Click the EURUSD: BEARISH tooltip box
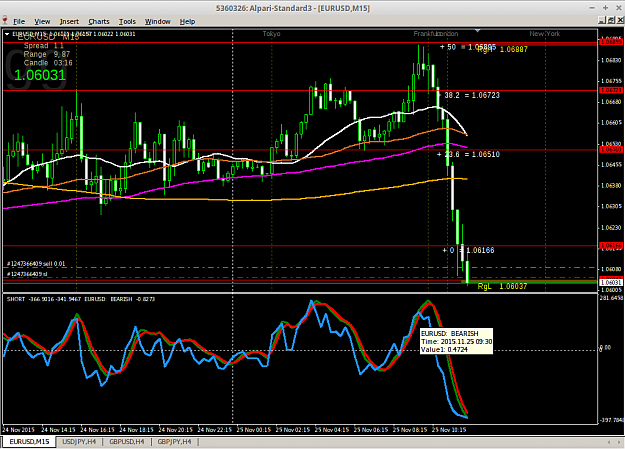 coord(456,341)
